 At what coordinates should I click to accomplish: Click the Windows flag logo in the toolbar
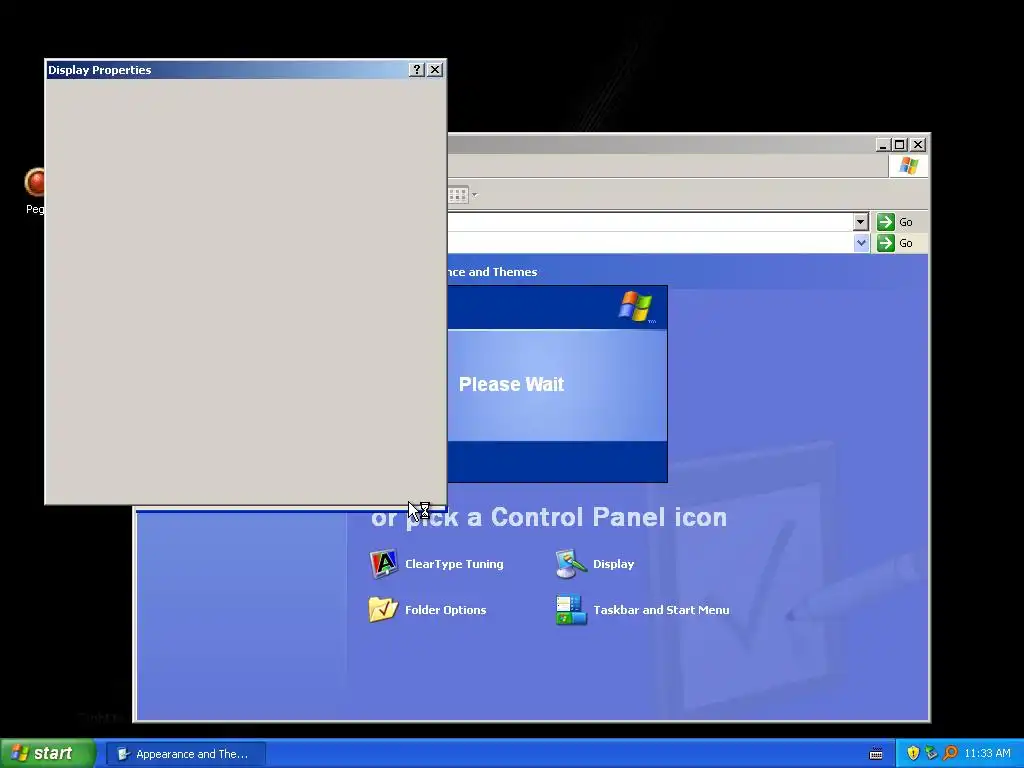coord(908,166)
